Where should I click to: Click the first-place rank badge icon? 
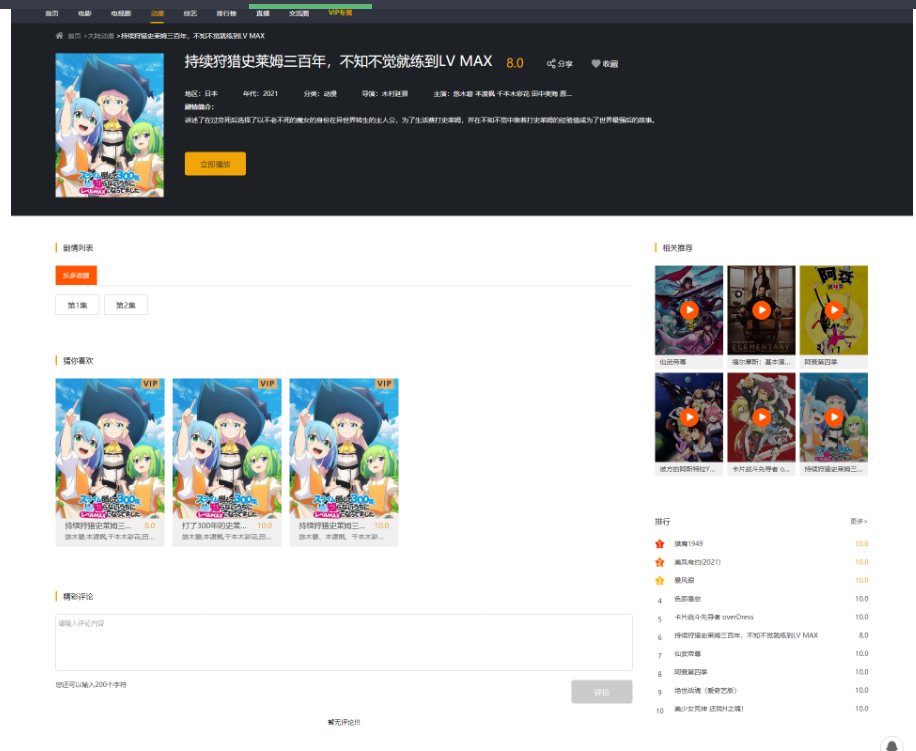coord(660,544)
